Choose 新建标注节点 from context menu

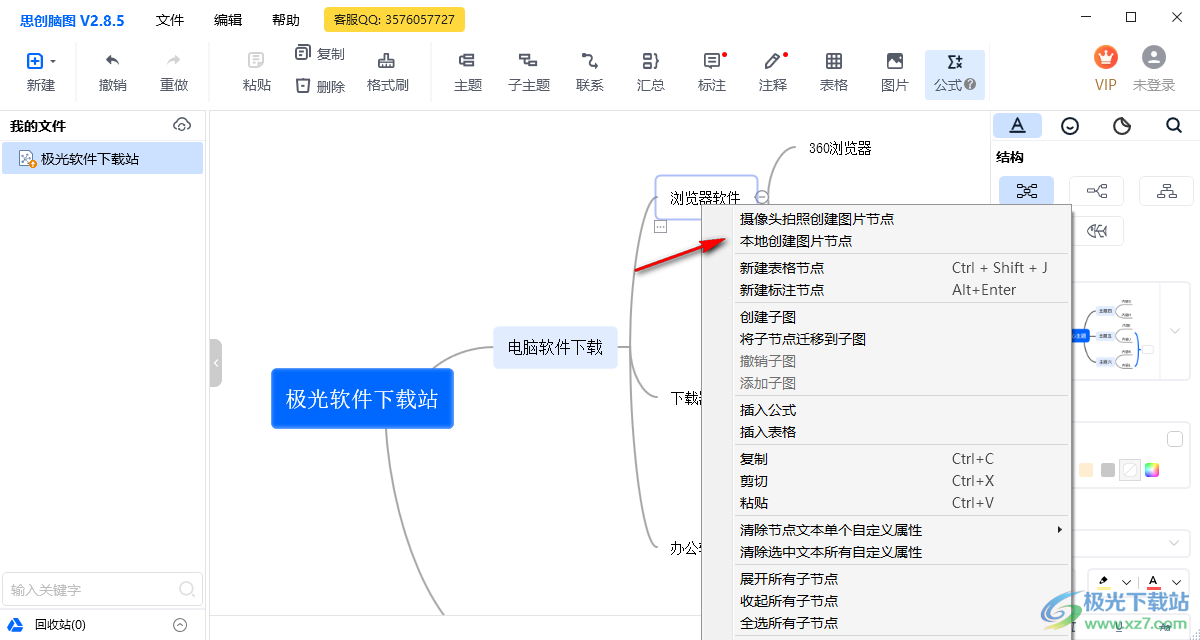pyautogui.click(x=887, y=290)
